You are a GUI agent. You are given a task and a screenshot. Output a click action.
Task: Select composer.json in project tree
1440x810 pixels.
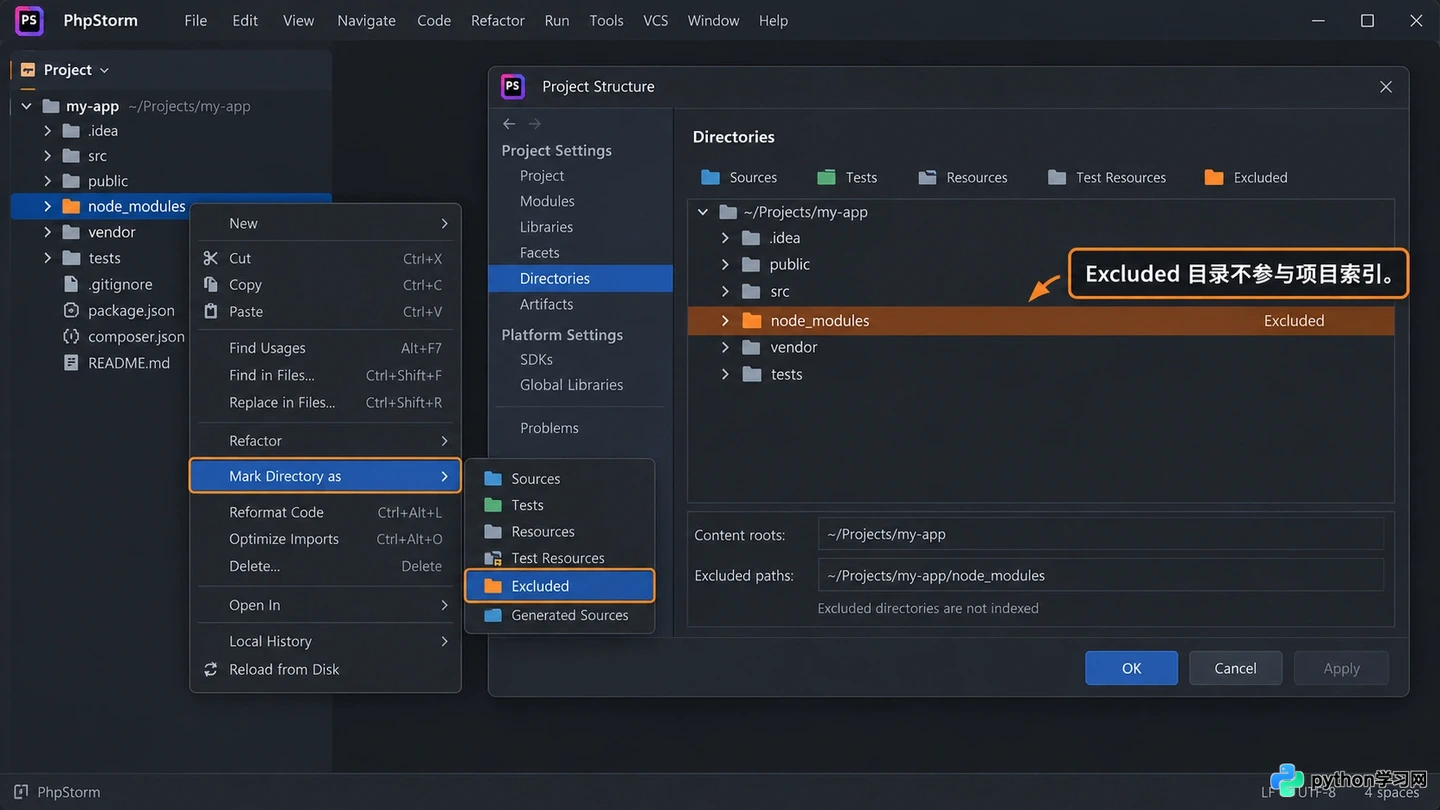(136, 336)
